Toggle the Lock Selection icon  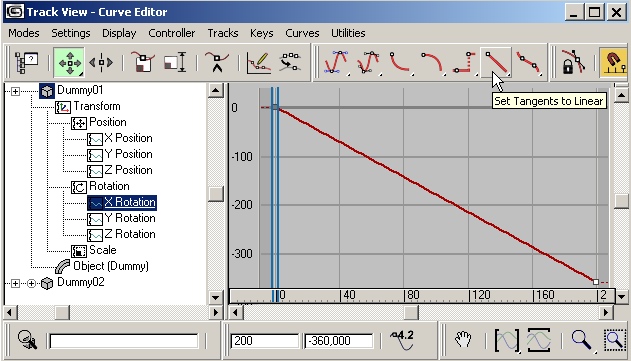pyautogui.click(x=573, y=62)
